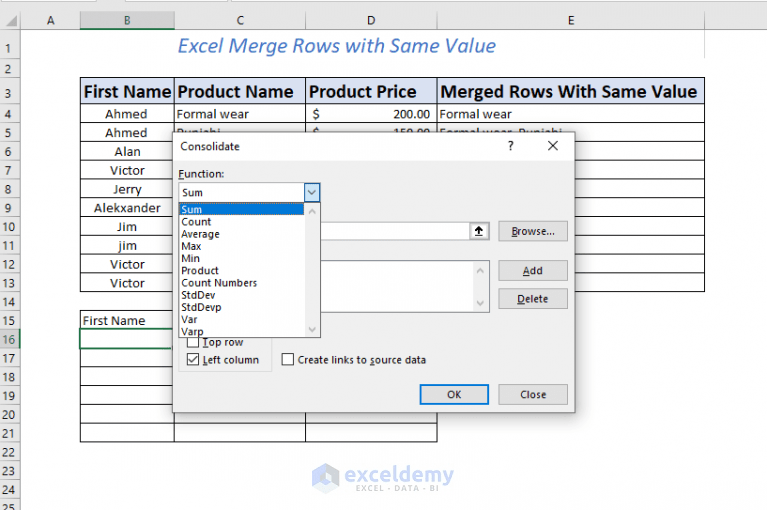Click All references list scroll down arrow
This screenshot has width=767, height=510.
[x=480, y=303]
